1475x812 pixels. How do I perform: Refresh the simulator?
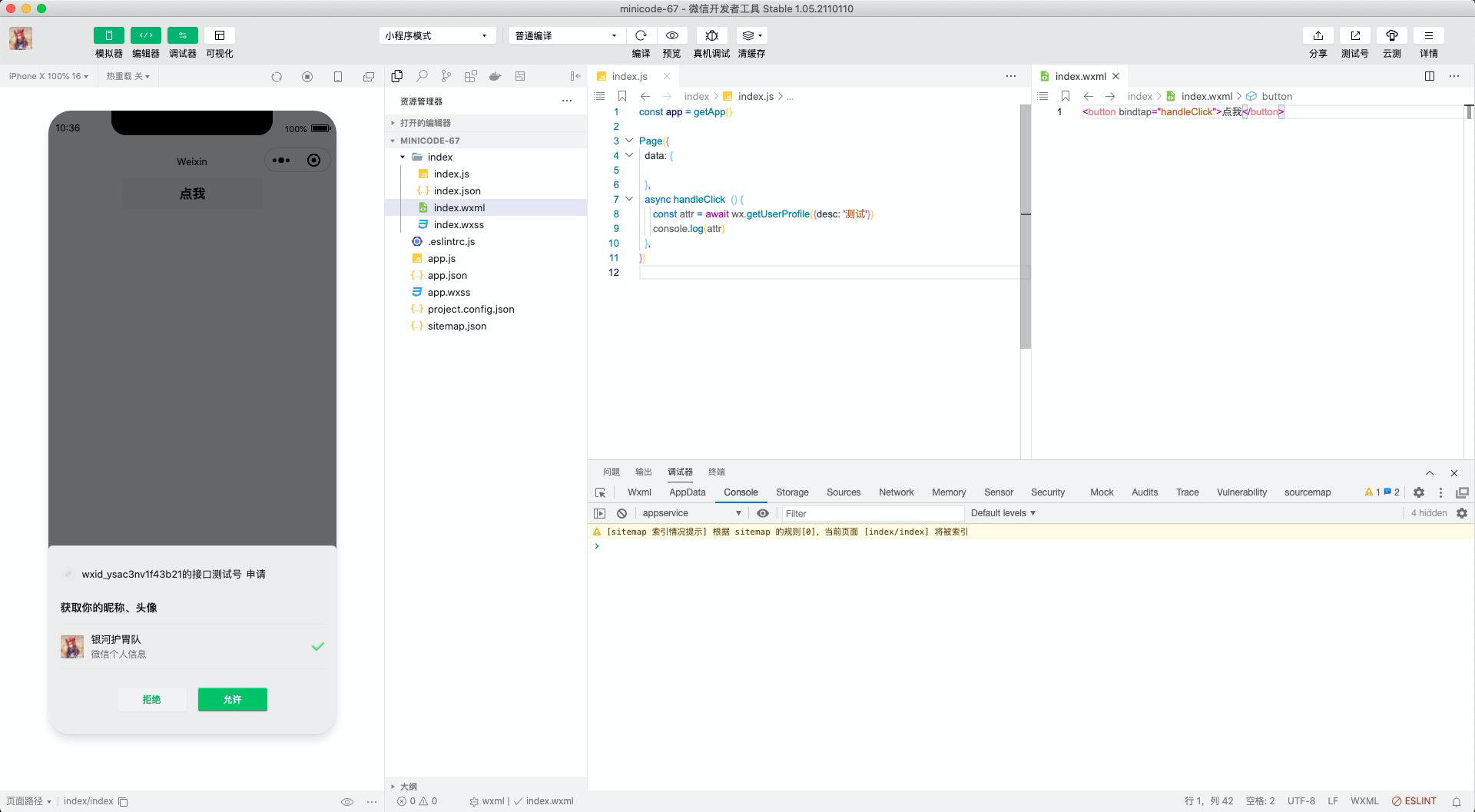(277, 76)
